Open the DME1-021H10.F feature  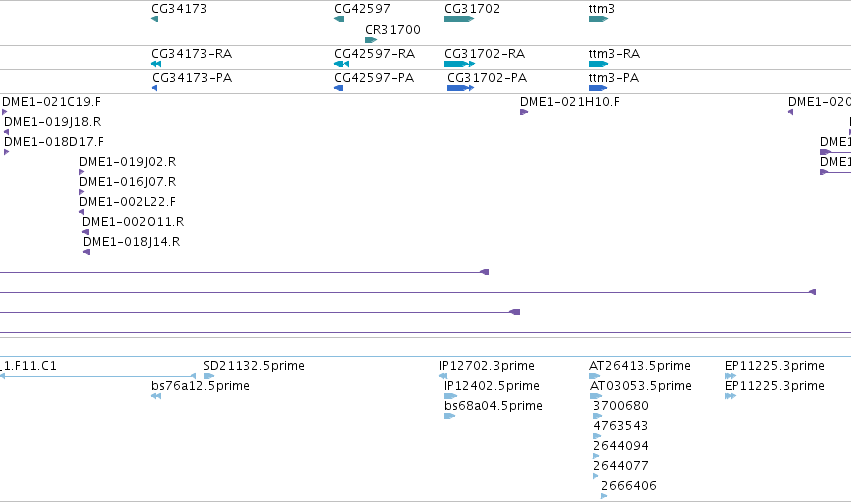pyautogui.click(x=524, y=112)
